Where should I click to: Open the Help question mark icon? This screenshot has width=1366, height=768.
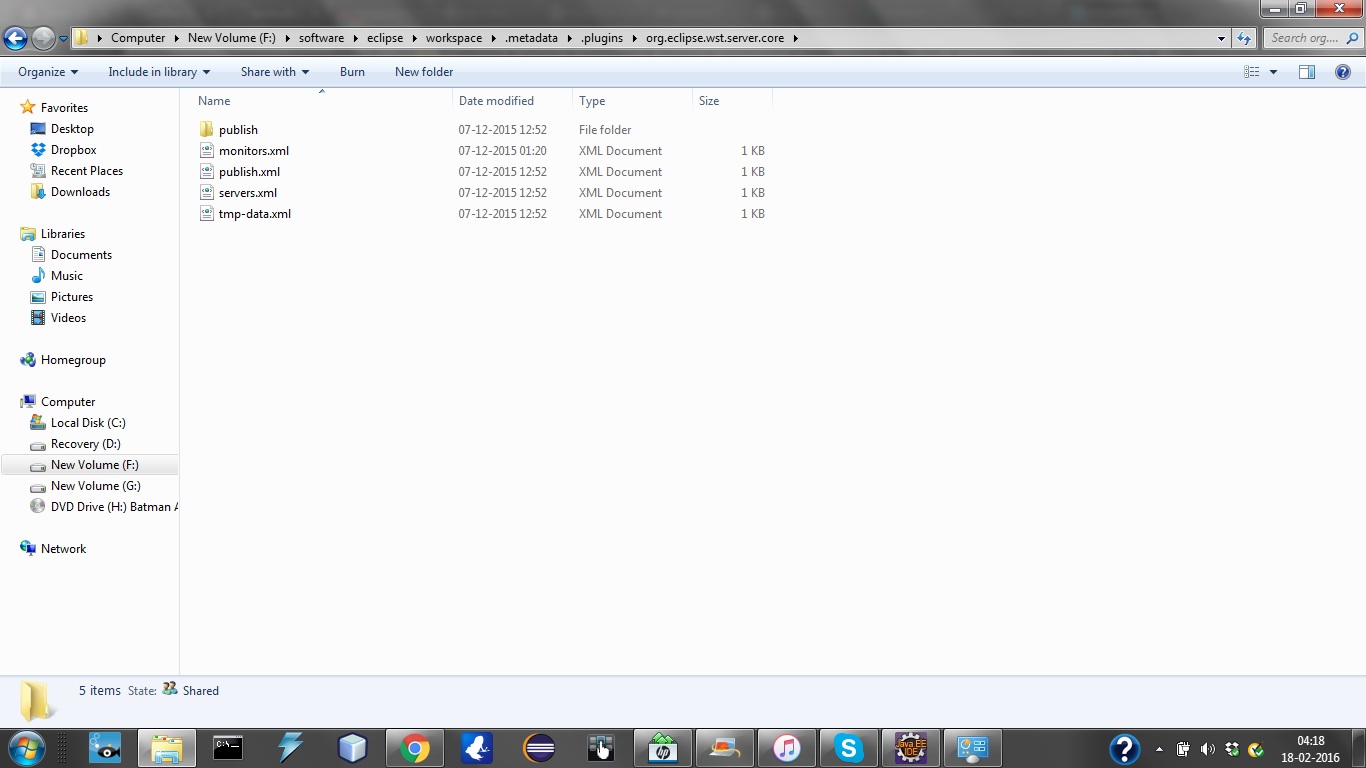click(x=1343, y=72)
